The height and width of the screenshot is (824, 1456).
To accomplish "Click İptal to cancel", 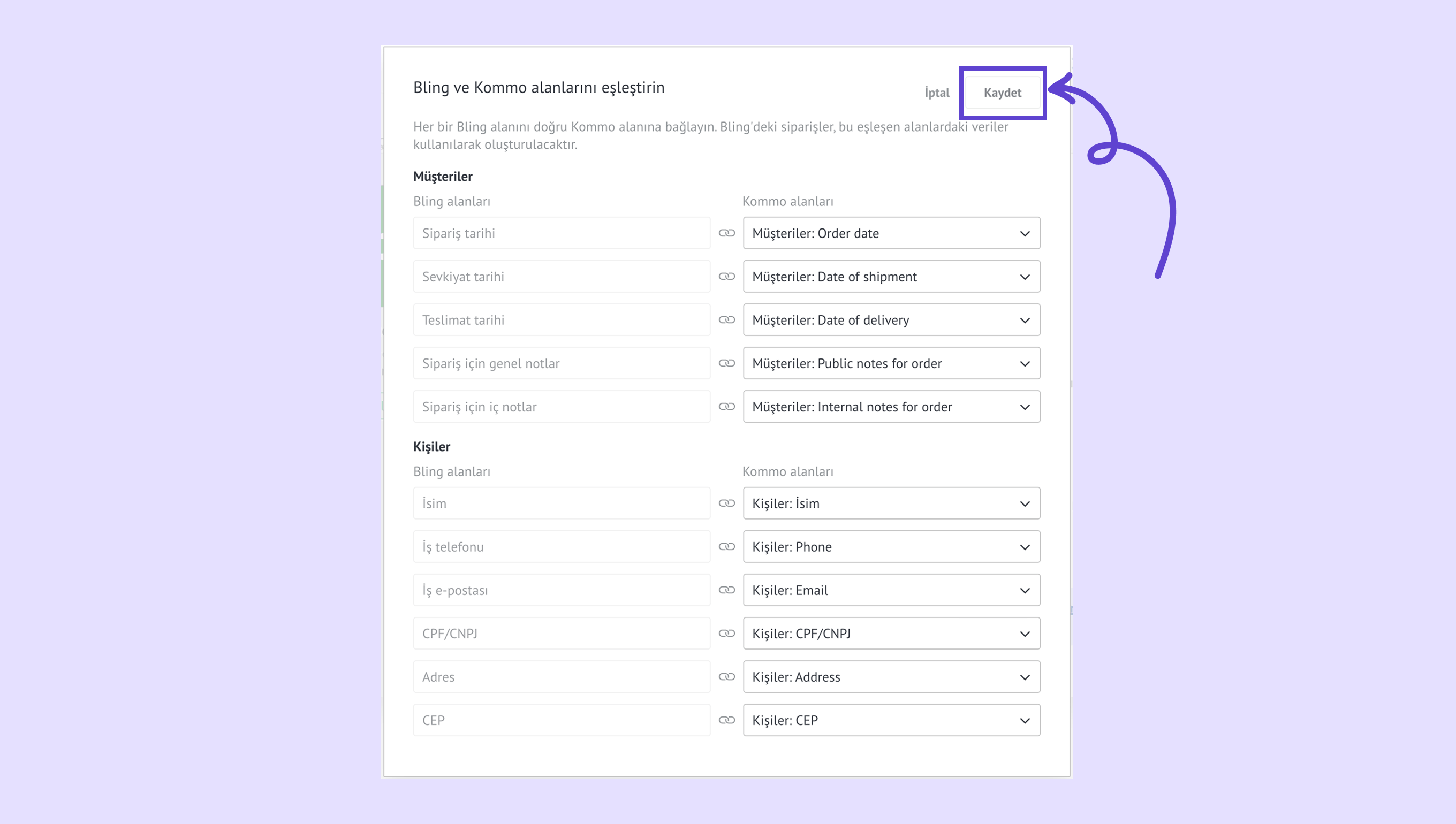I will [x=937, y=93].
